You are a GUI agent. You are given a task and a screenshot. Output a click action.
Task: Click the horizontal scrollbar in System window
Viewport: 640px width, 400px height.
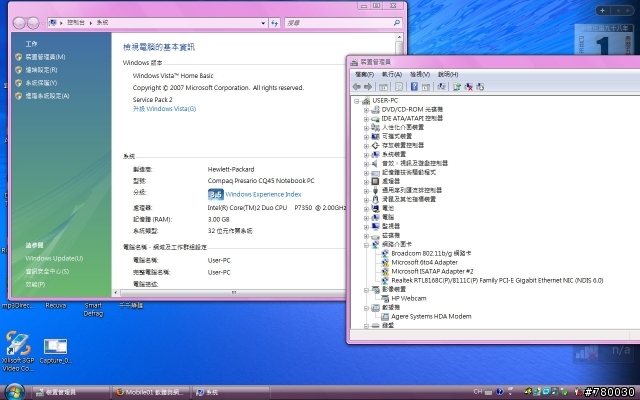(233, 293)
